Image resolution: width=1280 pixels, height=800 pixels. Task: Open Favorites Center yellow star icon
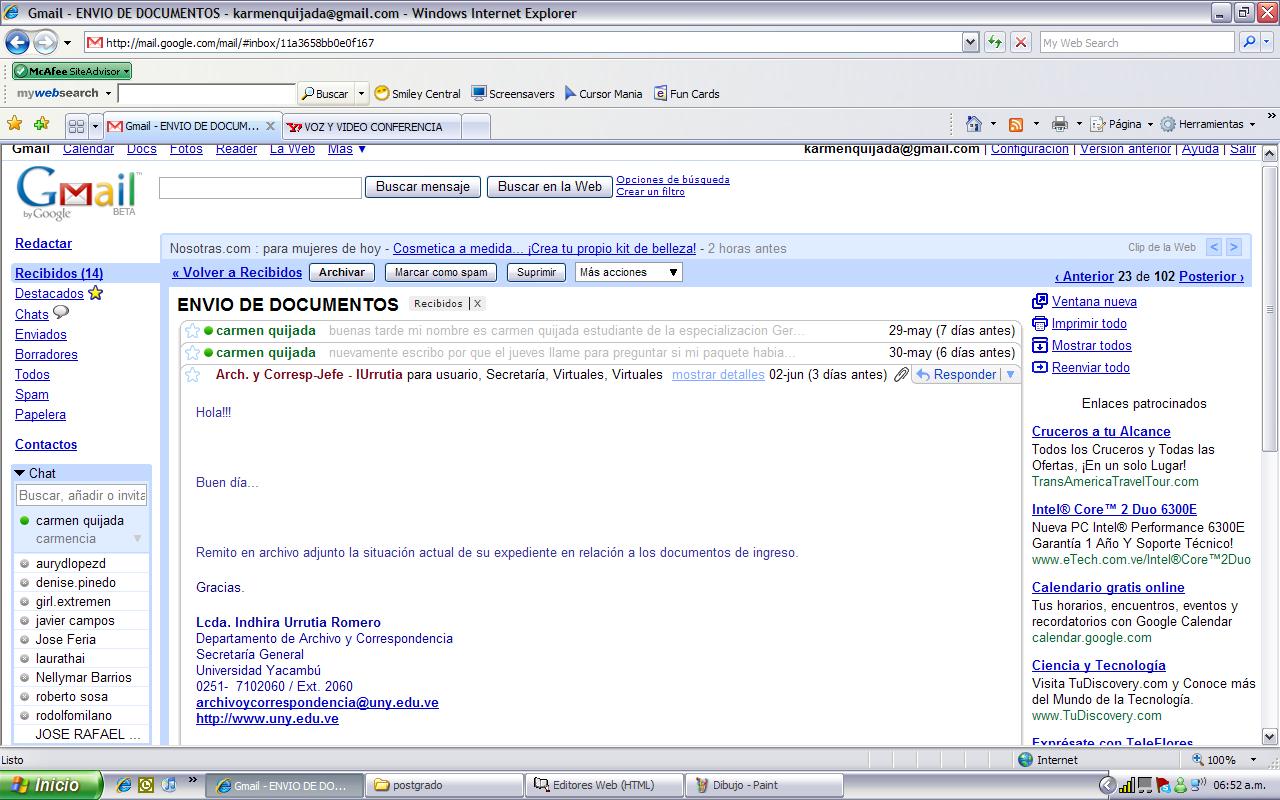15,124
